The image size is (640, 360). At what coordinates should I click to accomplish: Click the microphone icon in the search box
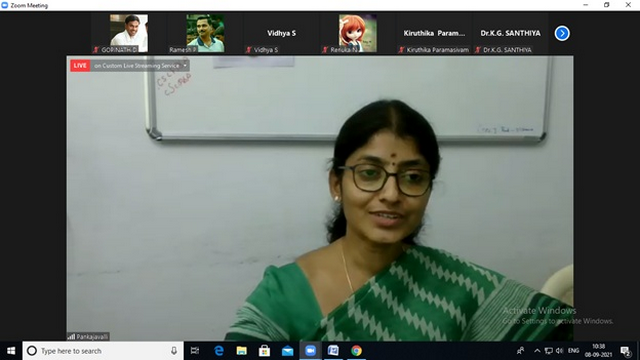point(174,351)
